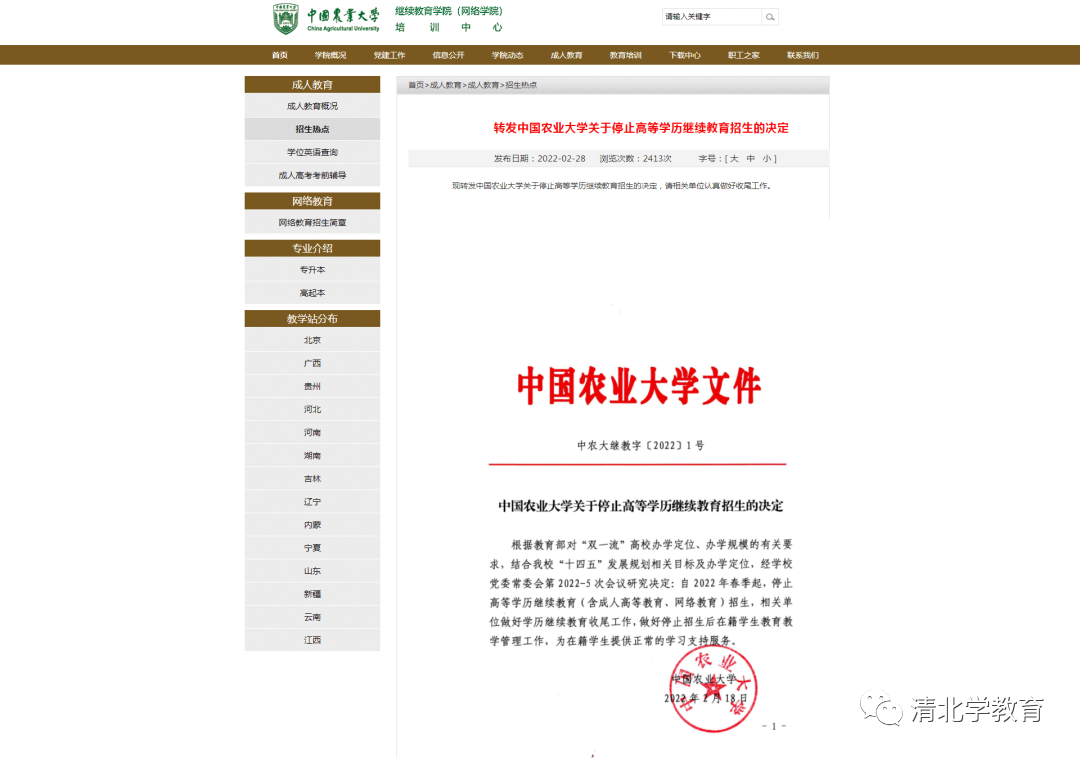The height and width of the screenshot is (758, 1080).
Task: Click the red document heading 中国农业大学文件
Action: point(639,386)
